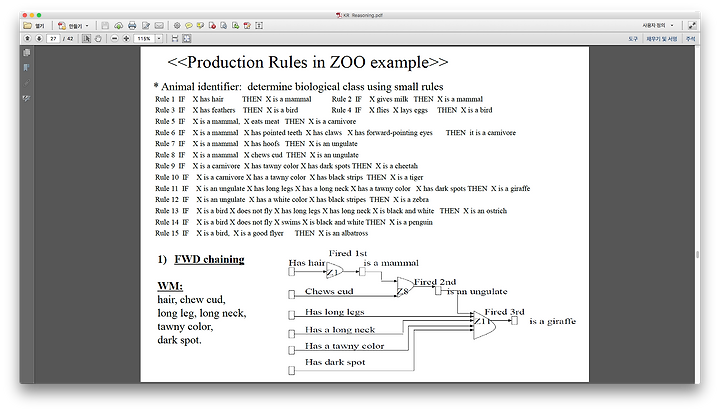720x412 pixels.
Task: Open the 도구 (Tools) pane
Action: 633,39
